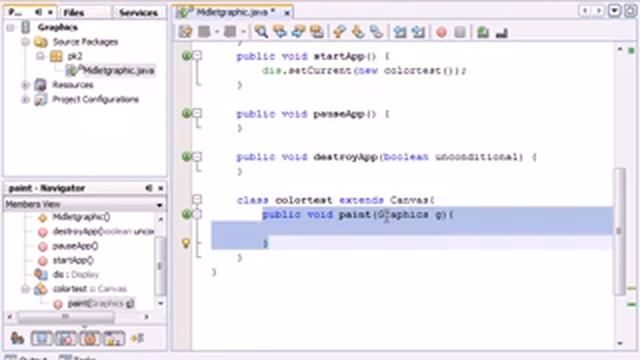Close the Midletgraphic.java editor tab
Viewport: 640px width, 360px height.
pyautogui.click(x=287, y=13)
